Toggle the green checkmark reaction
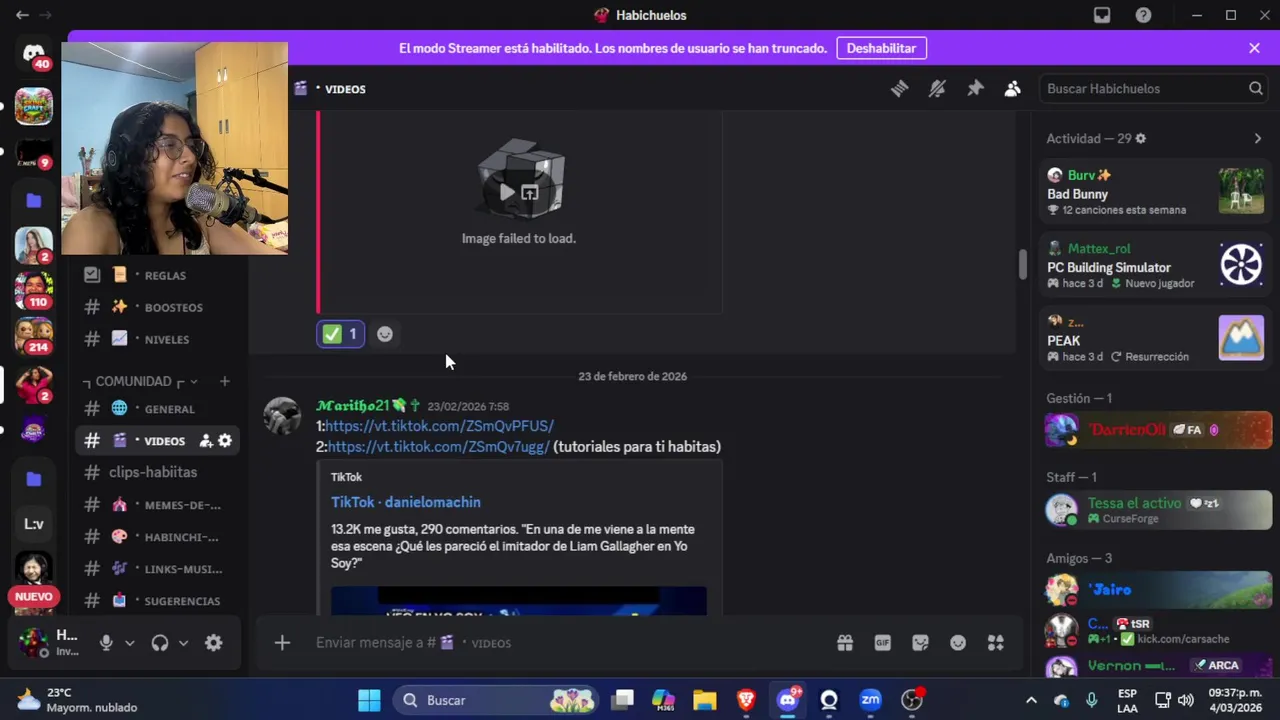The image size is (1280, 720). tap(341, 334)
